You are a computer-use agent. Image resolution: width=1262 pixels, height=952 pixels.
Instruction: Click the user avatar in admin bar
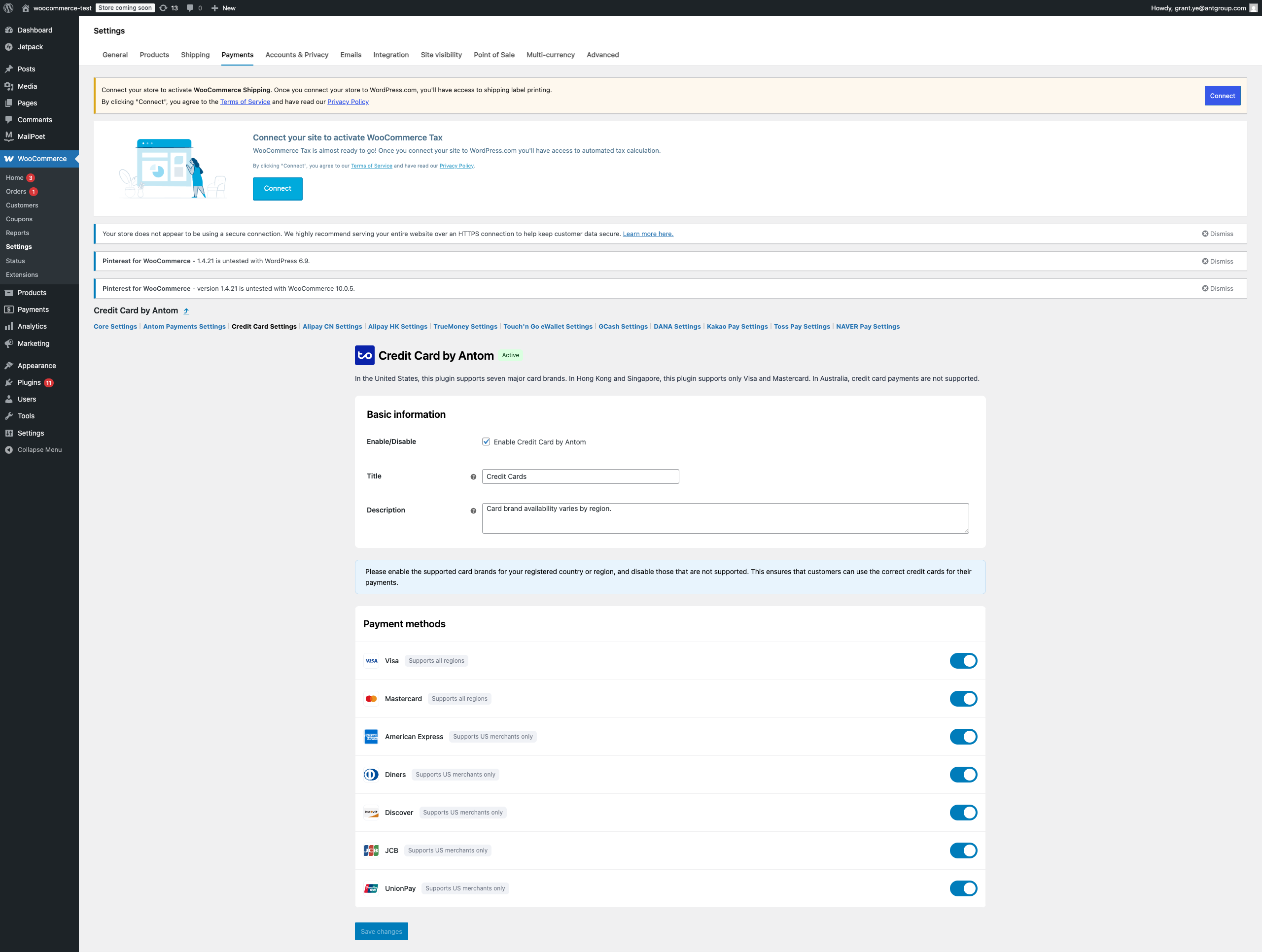1254,8
